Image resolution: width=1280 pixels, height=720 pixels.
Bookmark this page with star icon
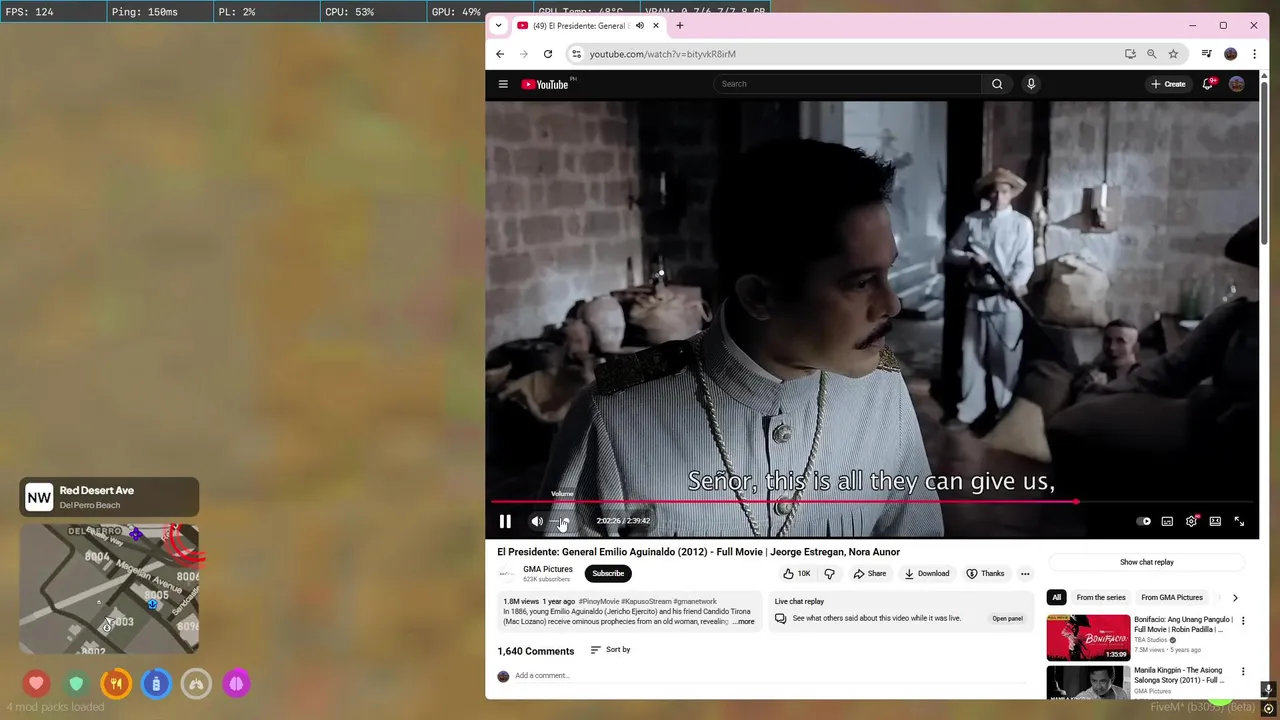click(x=1174, y=54)
